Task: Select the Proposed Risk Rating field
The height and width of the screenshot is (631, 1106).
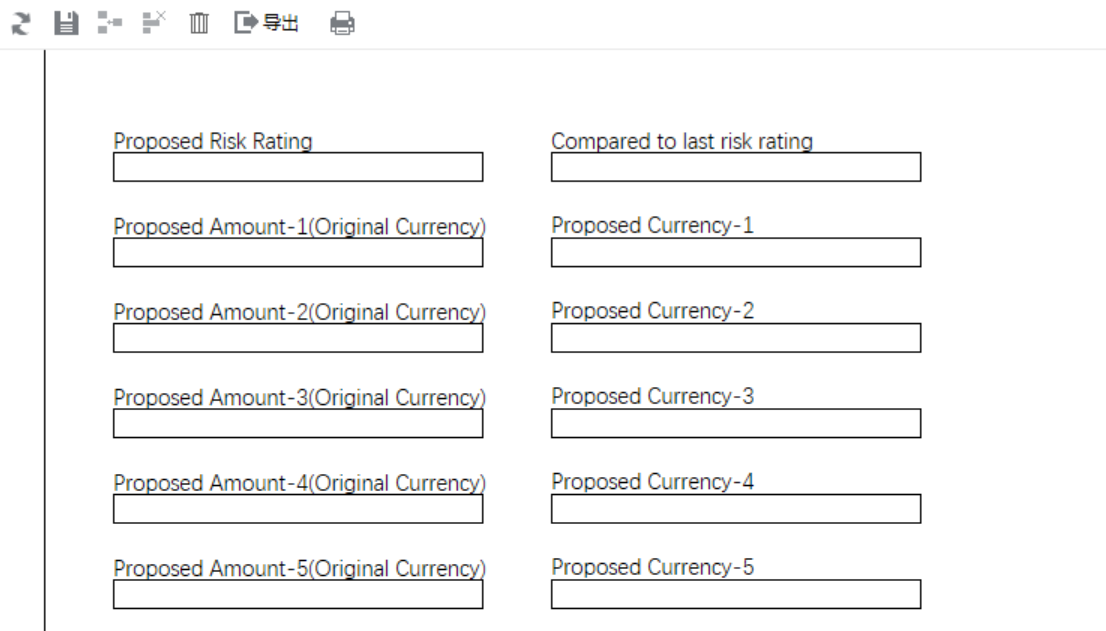Action: pyautogui.click(x=298, y=167)
